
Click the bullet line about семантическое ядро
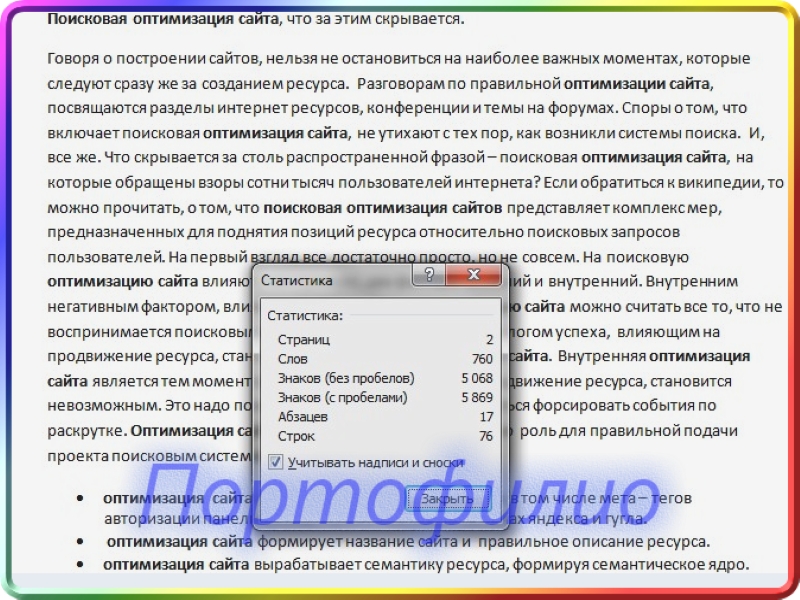[426, 564]
